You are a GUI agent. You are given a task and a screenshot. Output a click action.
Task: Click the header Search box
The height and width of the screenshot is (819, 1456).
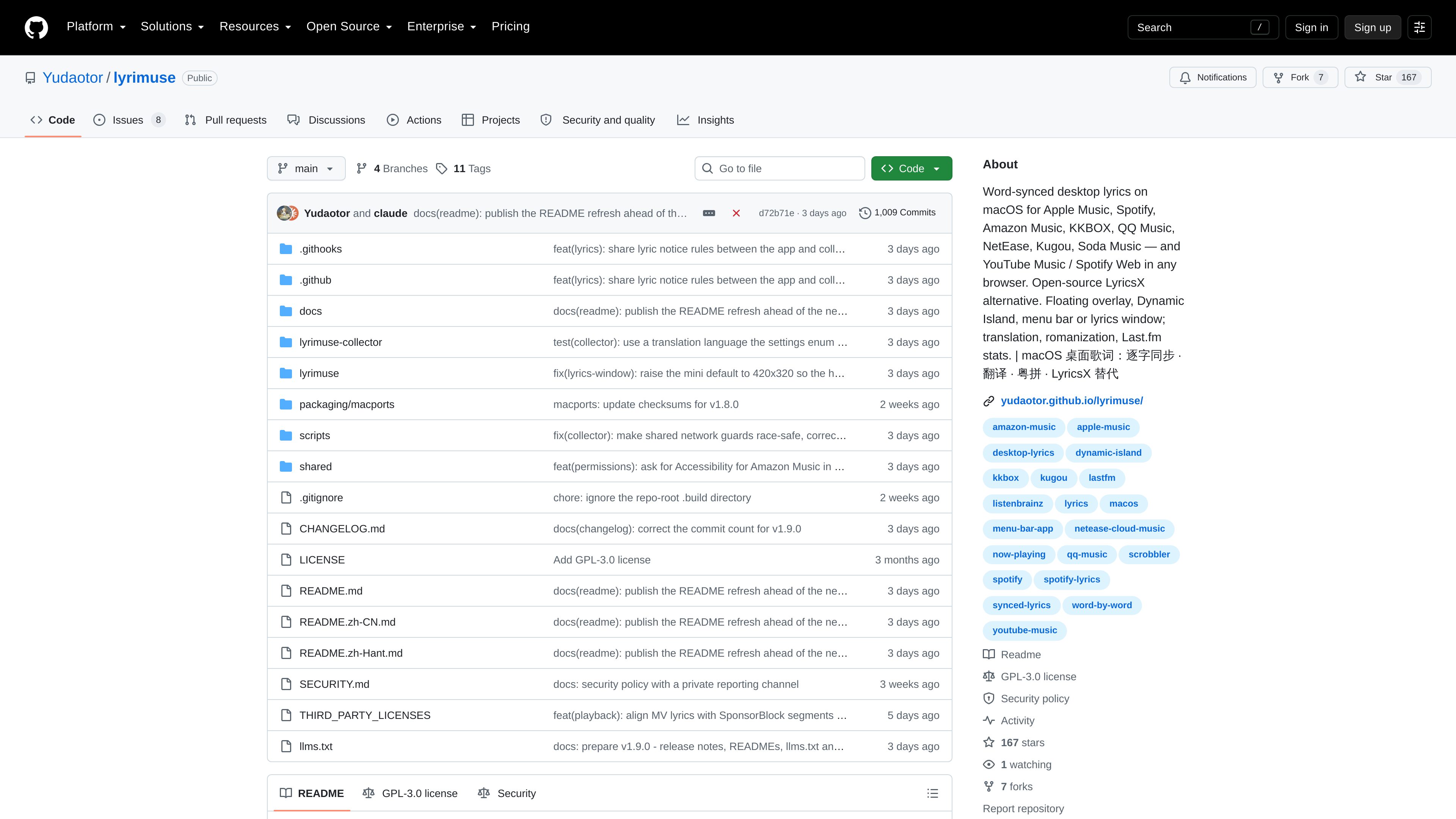(1203, 27)
